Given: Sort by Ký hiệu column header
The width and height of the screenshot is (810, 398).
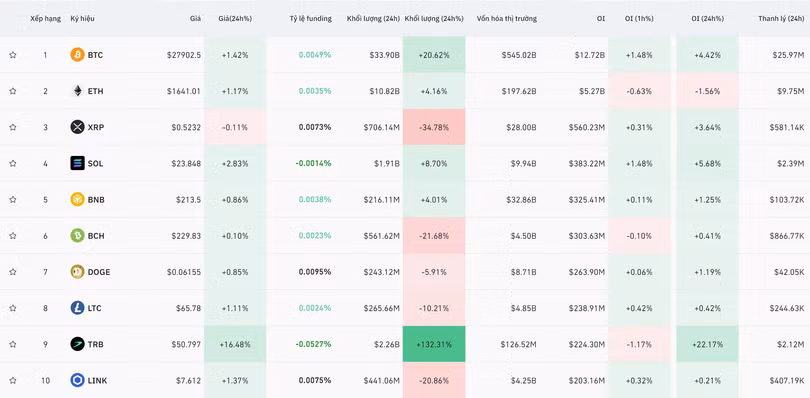Looking at the screenshot, I should [x=82, y=19].
